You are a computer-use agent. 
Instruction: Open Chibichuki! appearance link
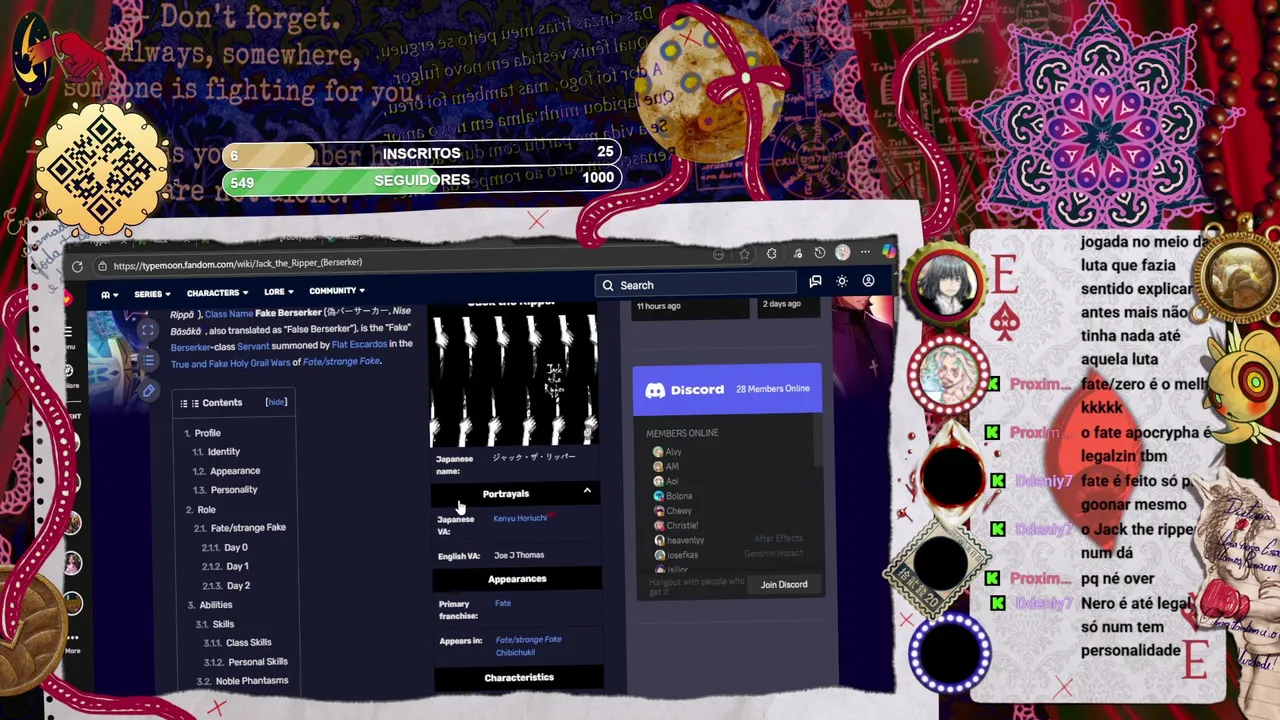point(515,653)
